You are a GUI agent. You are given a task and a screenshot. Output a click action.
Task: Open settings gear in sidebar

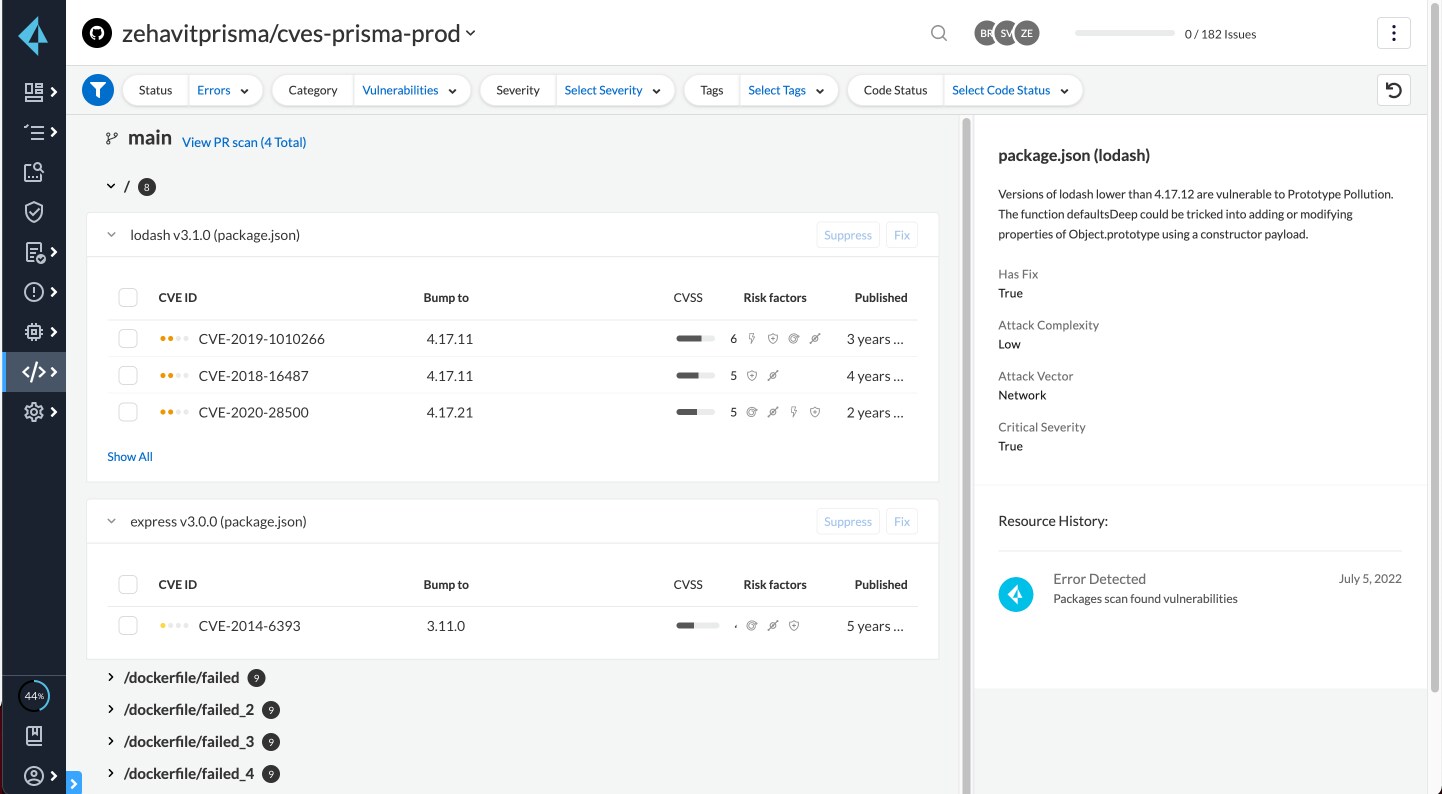(34, 412)
